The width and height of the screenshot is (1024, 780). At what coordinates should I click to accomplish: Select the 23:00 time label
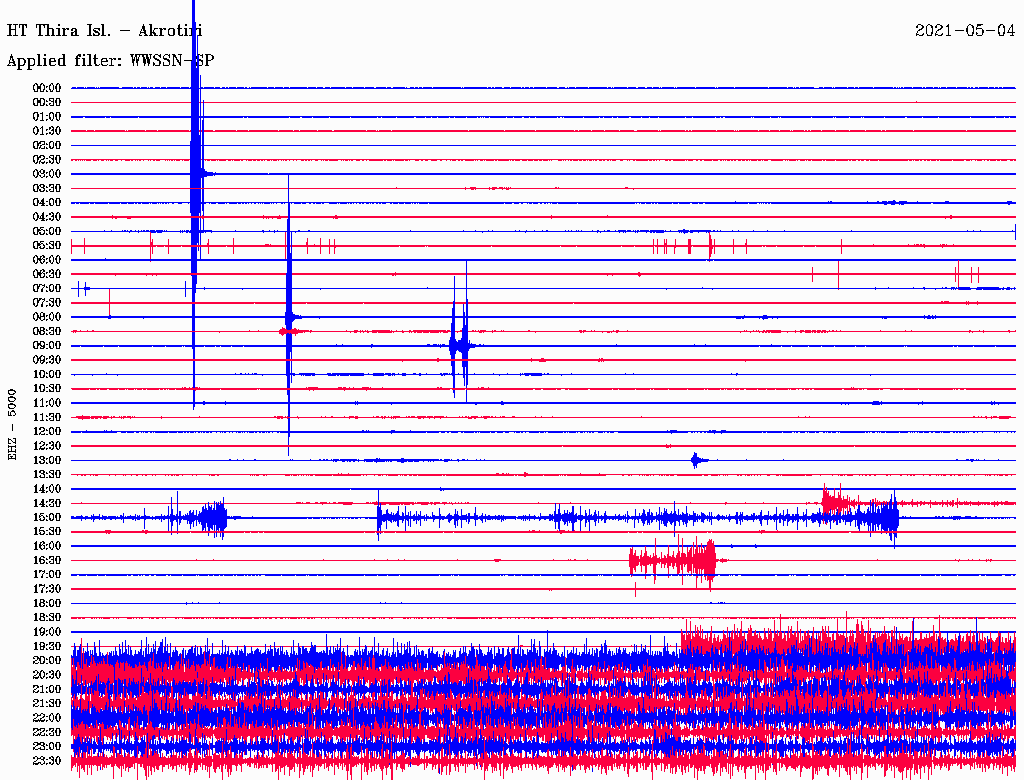click(46, 747)
